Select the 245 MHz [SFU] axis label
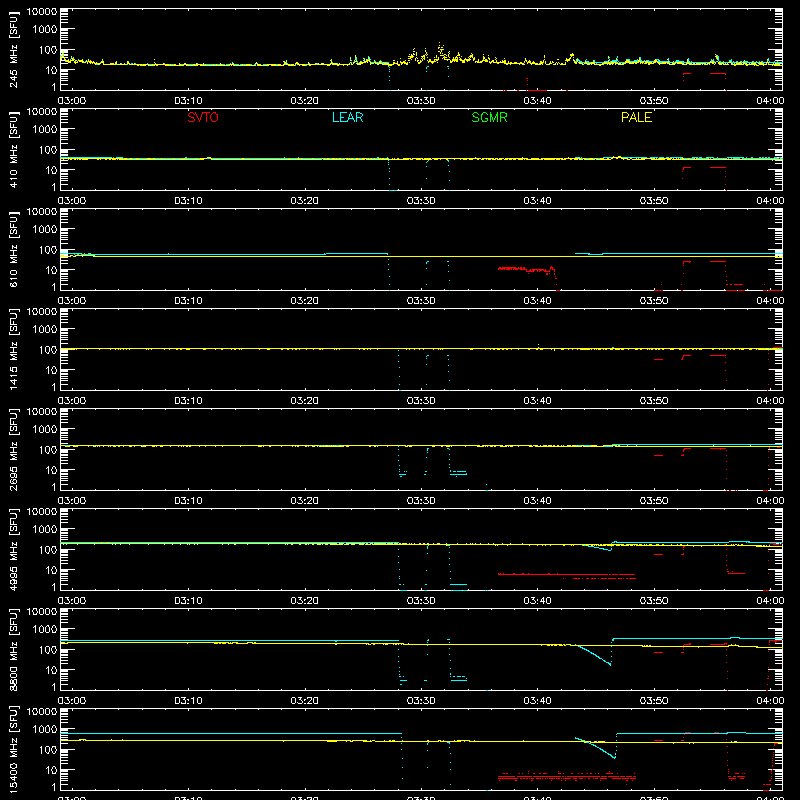The height and width of the screenshot is (800, 800). point(13,49)
